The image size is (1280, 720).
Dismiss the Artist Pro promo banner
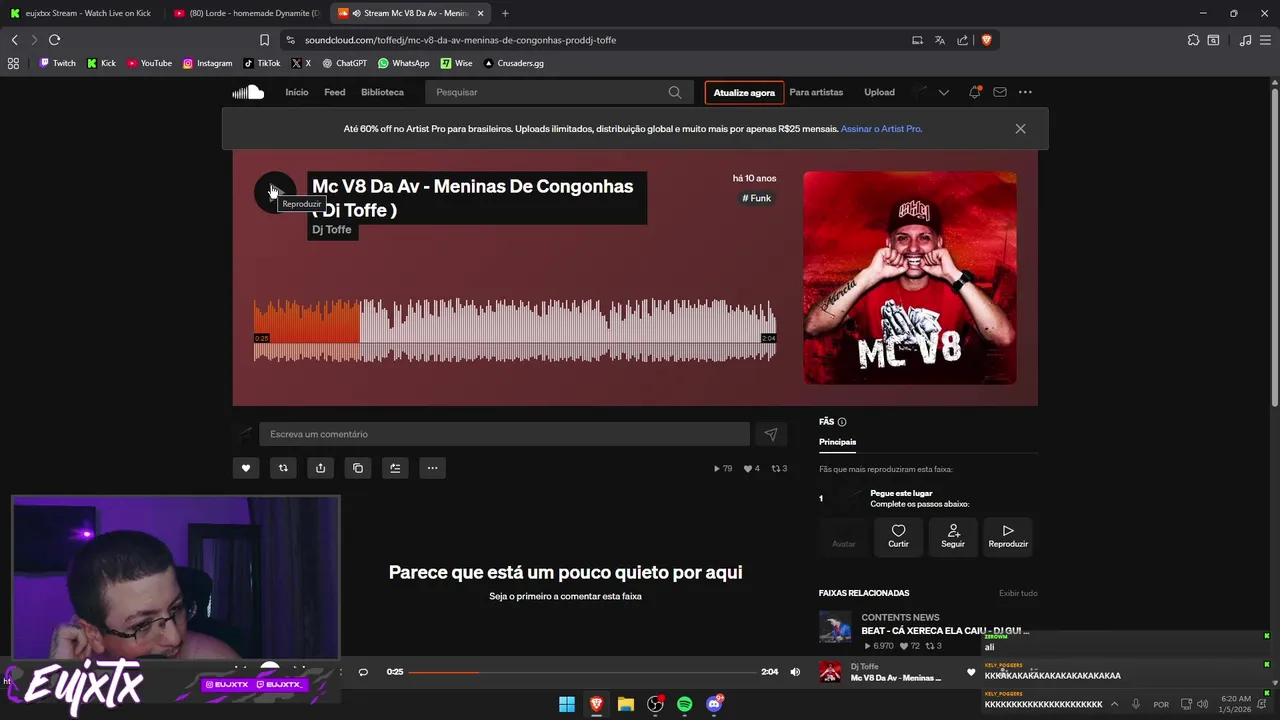[1020, 129]
